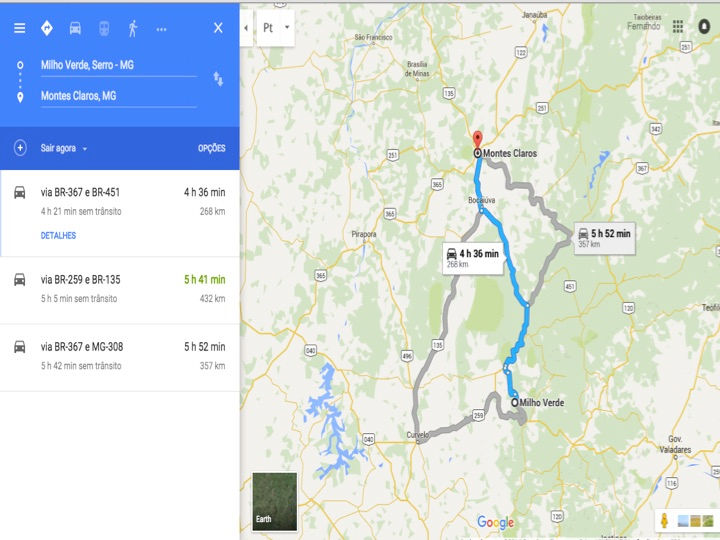The height and width of the screenshot is (540, 720).
Task: Choose the recommended directions diamond icon
Action: 47,28
